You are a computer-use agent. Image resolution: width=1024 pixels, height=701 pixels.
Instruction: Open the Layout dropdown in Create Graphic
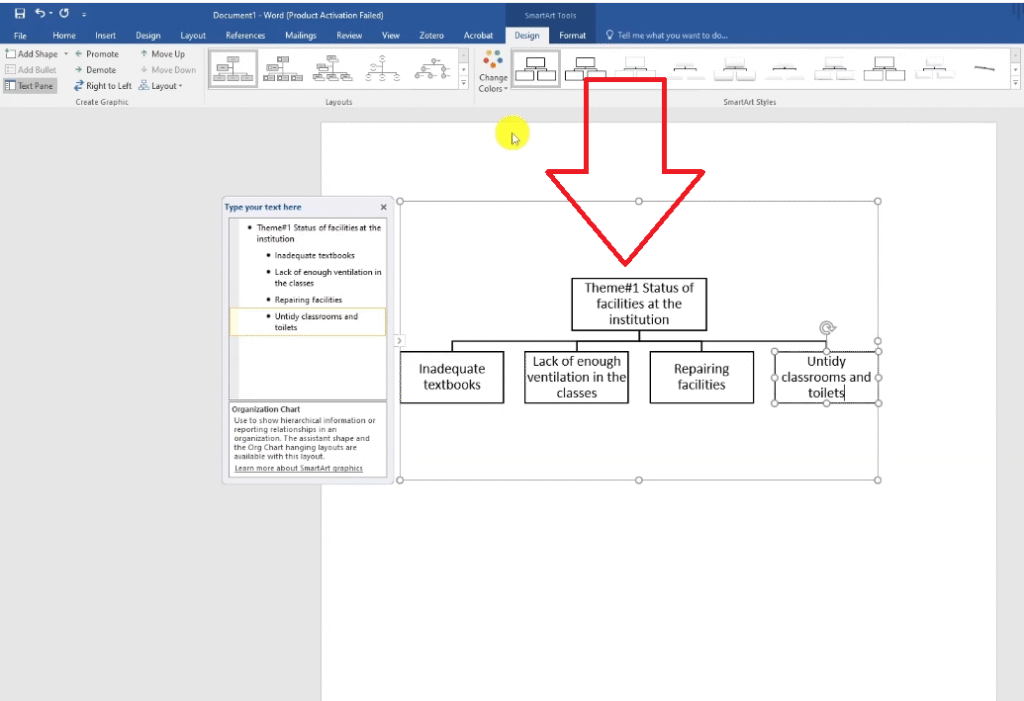pyautogui.click(x=160, y=86)
